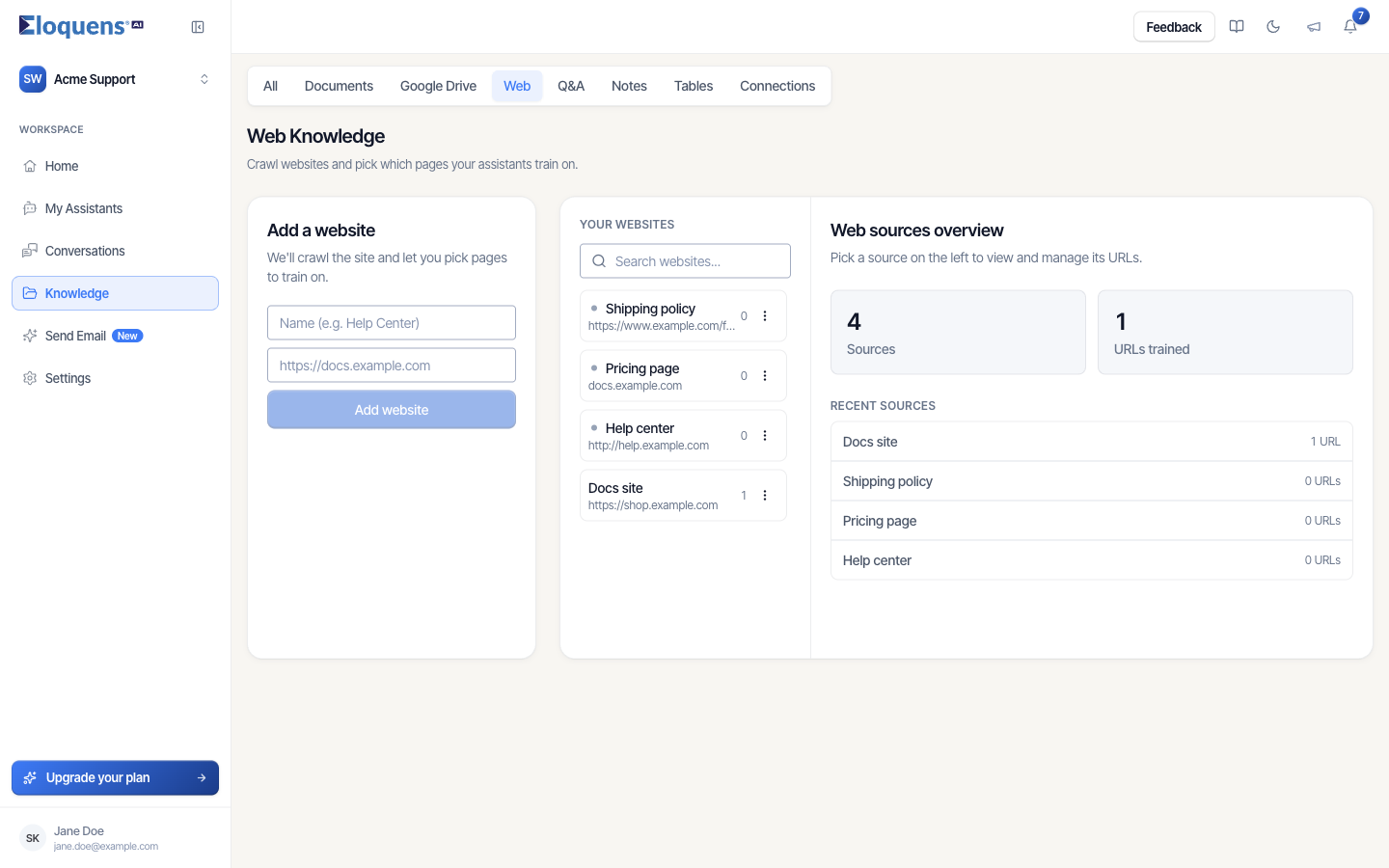
Task: Click Upgrade your plan button
Action: (115, 778)
